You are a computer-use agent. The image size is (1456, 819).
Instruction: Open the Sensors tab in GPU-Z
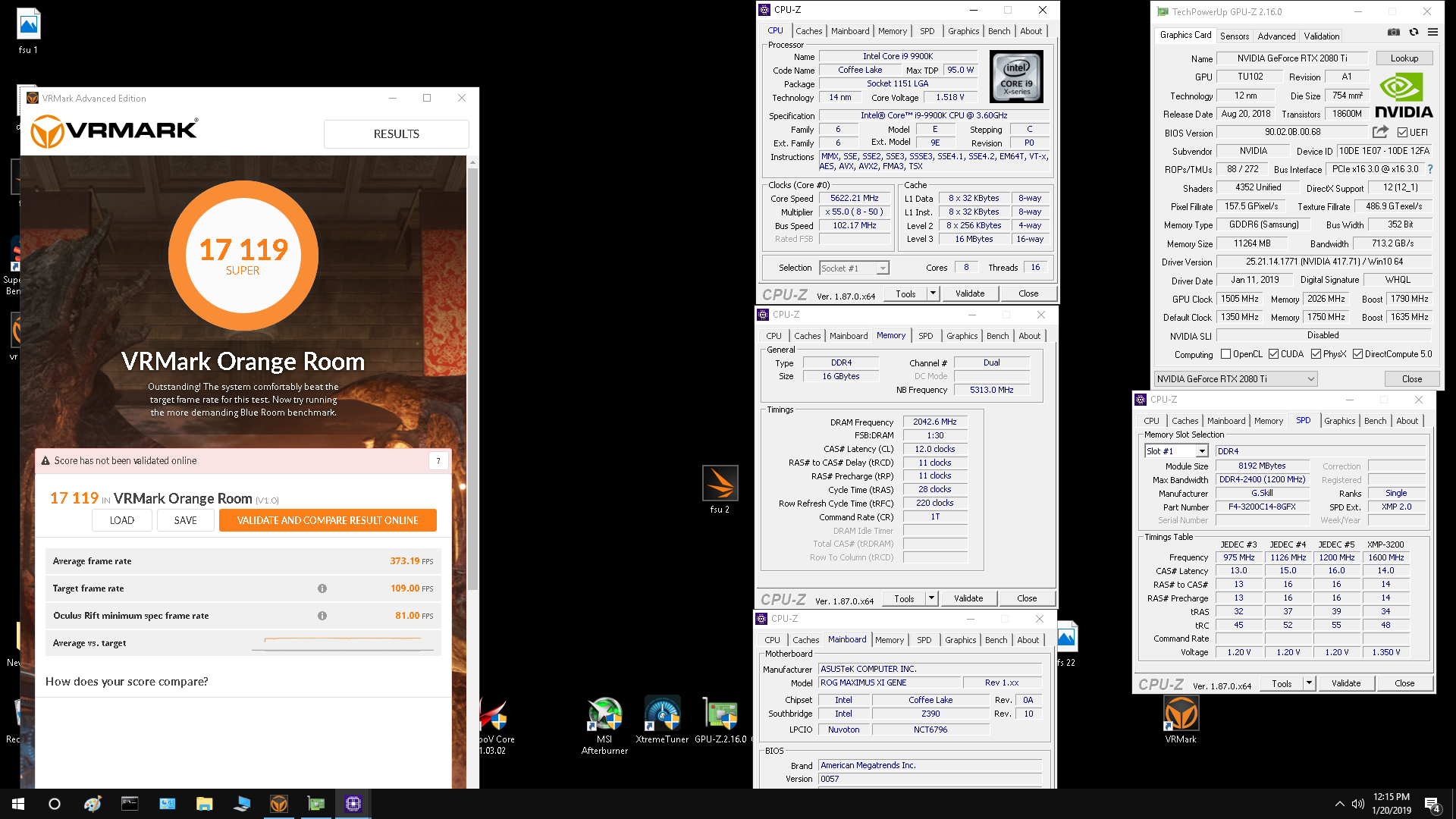(1235, 36)
